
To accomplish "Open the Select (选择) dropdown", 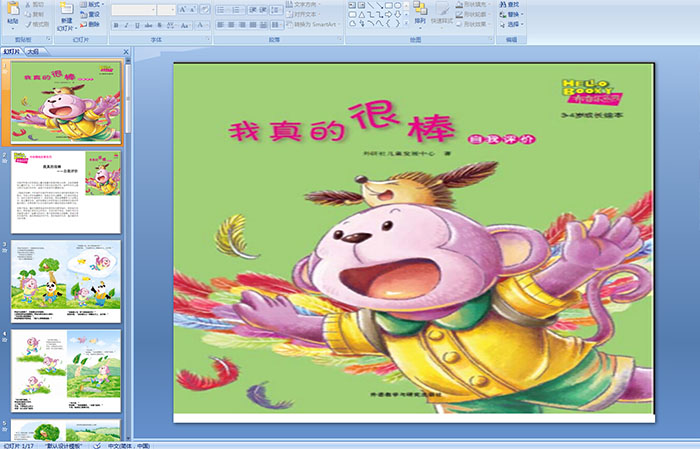I will click(515, 25).
